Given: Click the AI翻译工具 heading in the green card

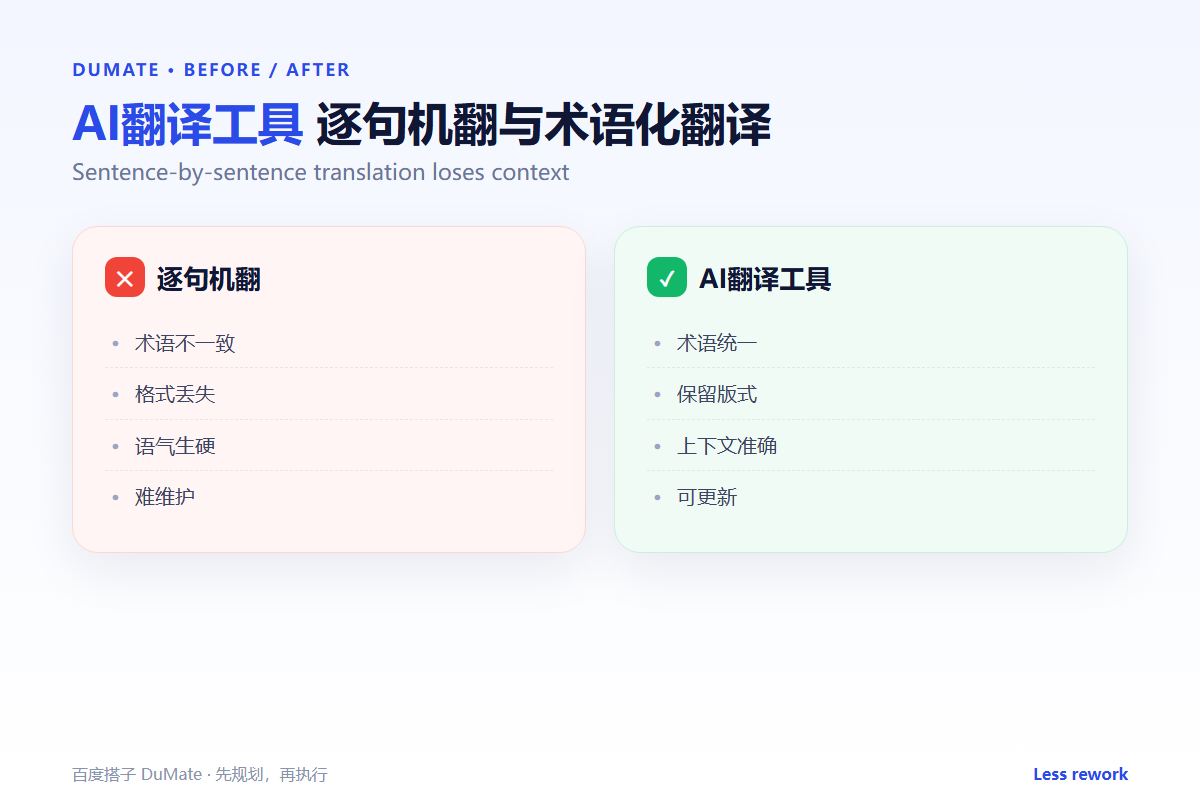Looking at the screenshot, I should 765,279.
